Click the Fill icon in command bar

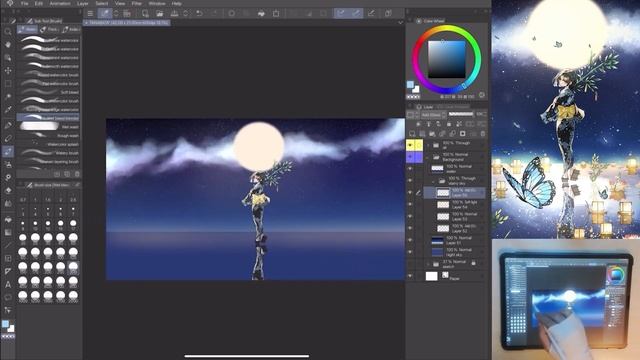261,13
